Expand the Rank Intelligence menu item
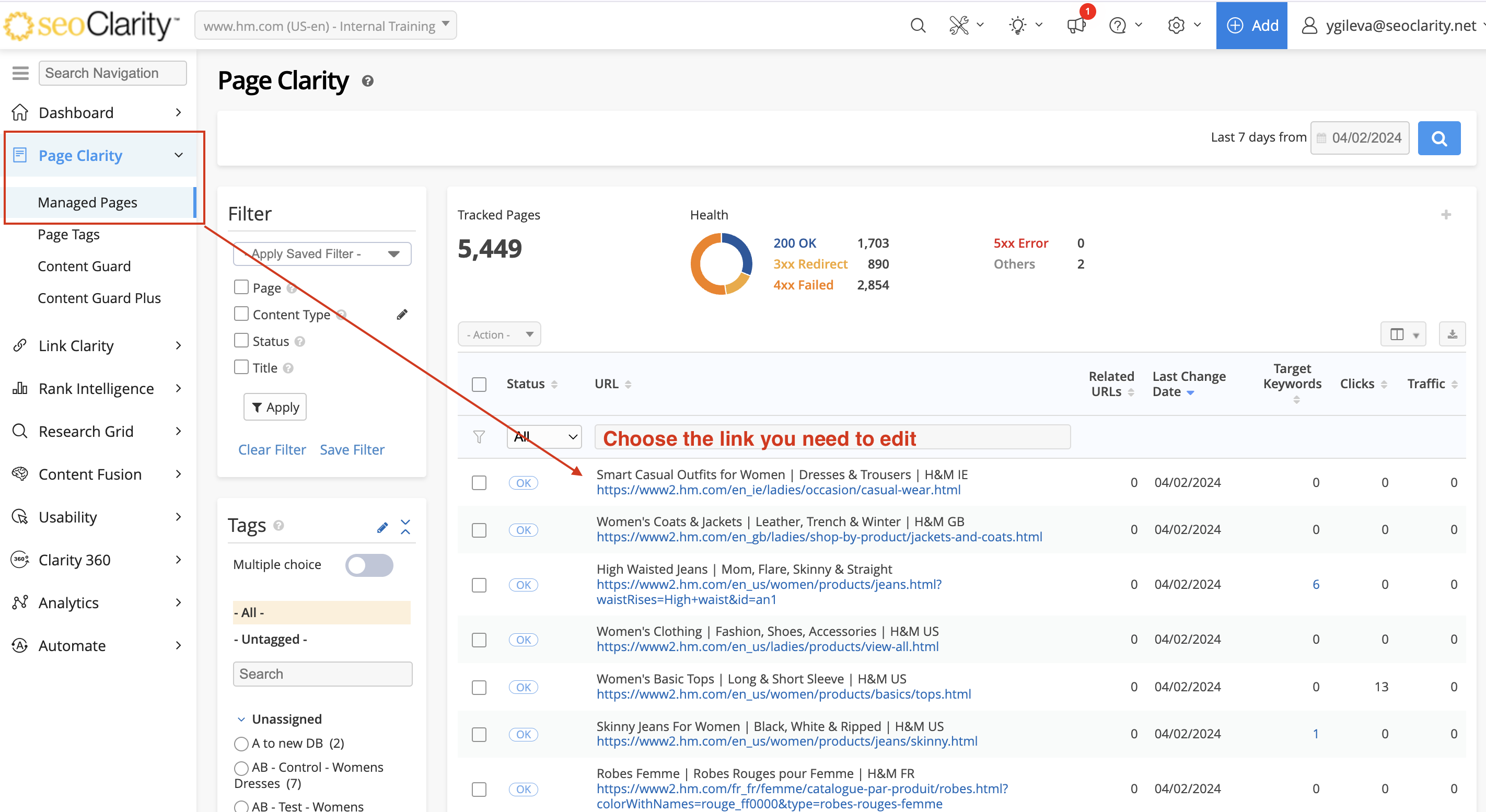Image resolution: width=1486 pixels, height=812 pixels. point(96,389)
